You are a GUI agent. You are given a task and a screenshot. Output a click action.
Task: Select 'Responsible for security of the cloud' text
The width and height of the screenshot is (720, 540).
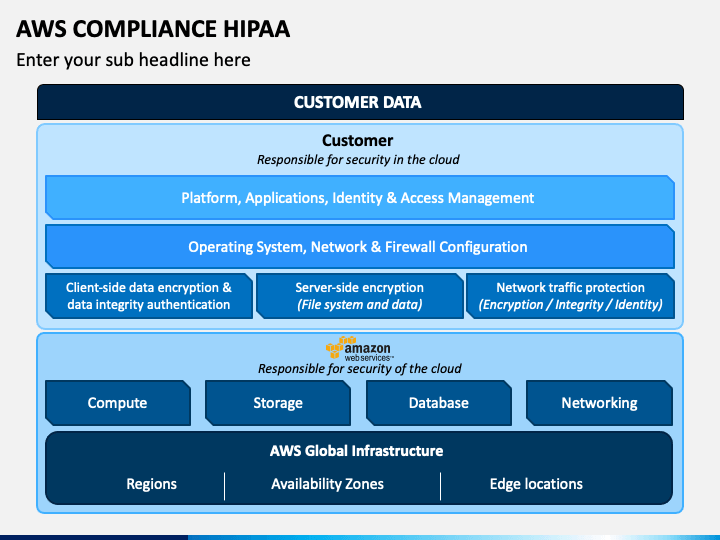(360, 369)
